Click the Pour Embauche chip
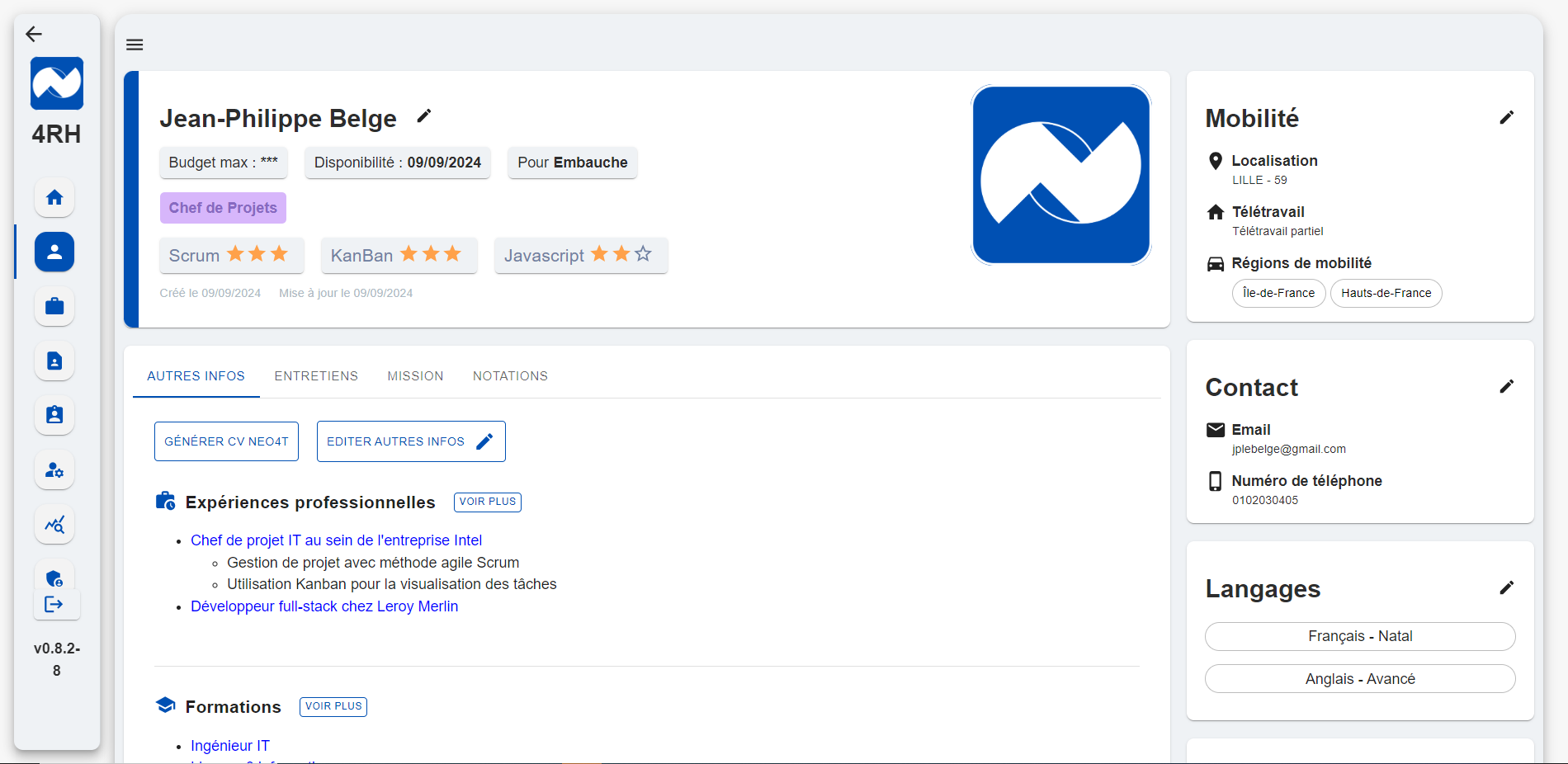 (573, 163)
